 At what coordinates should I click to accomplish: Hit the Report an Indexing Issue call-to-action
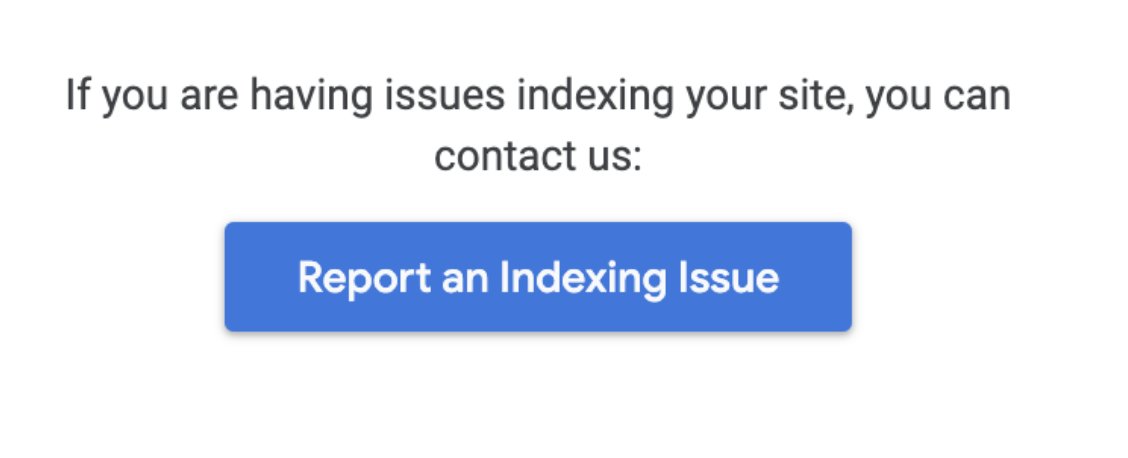point(538,277)
